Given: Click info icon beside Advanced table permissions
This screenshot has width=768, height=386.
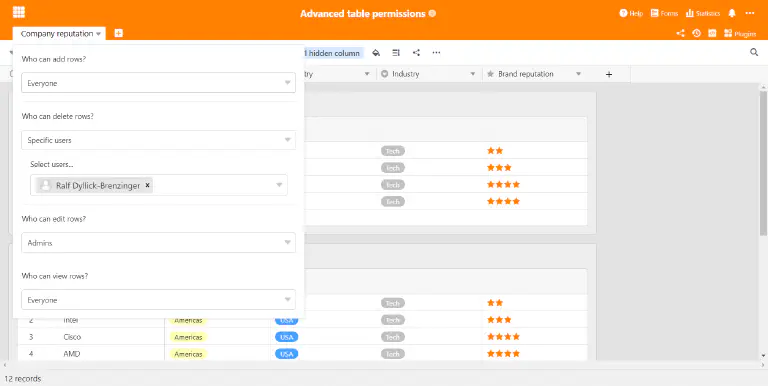Looking at the screenshot, I should click(432, 14).
